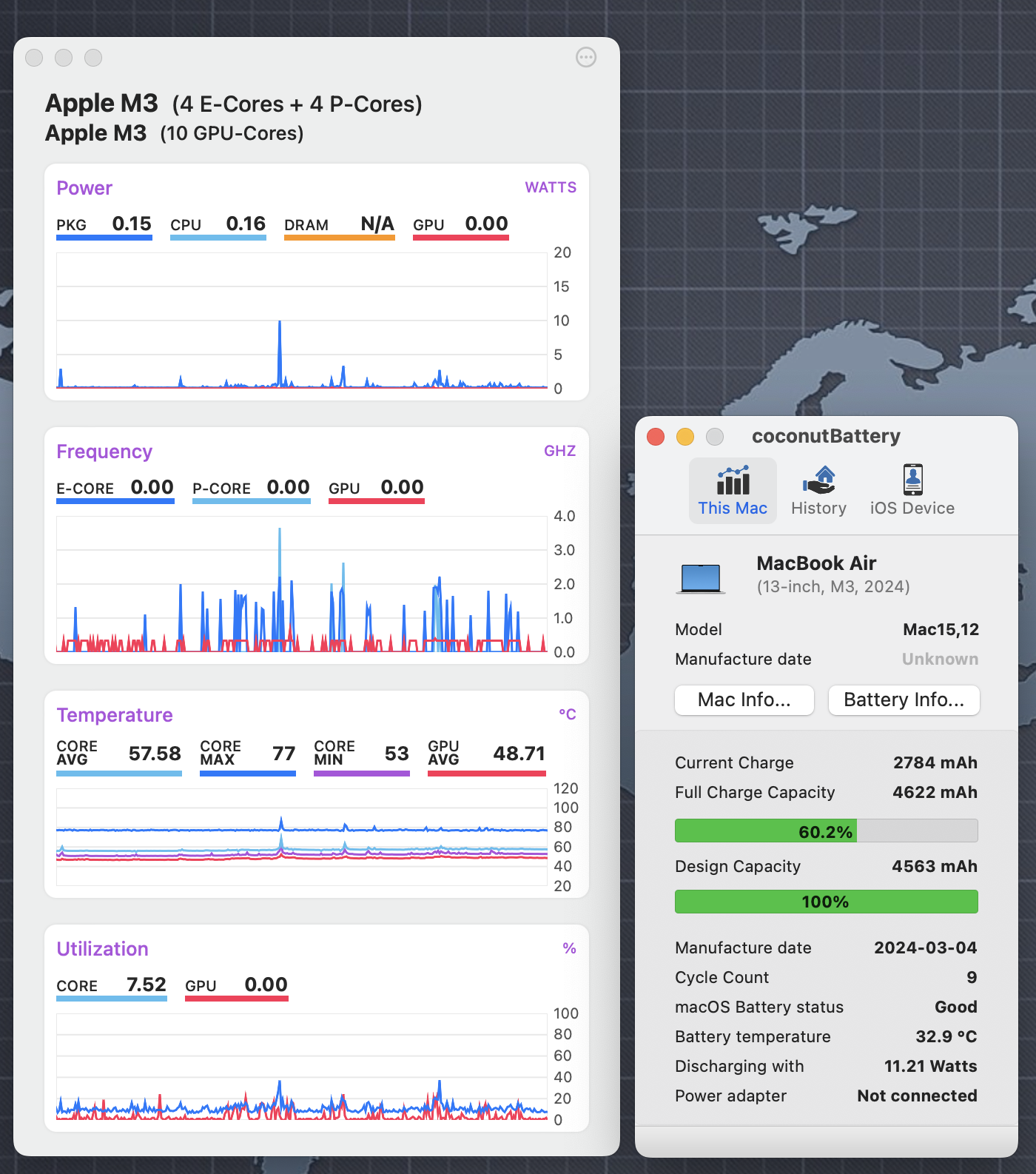Viewport: 1036px width, 1174px height.
Task: Open the Mac Info... button
Action: pyautogui.click(x=744, y=700)
